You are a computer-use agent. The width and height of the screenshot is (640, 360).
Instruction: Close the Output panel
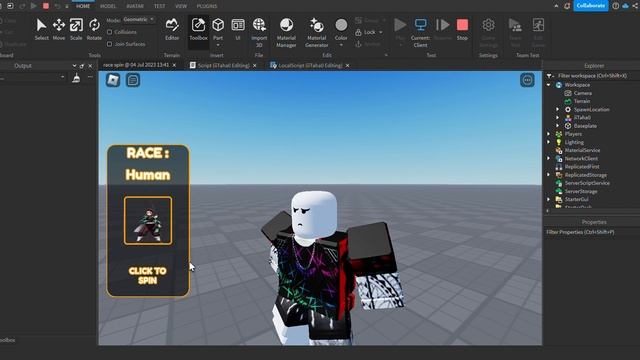click(90, 66)
